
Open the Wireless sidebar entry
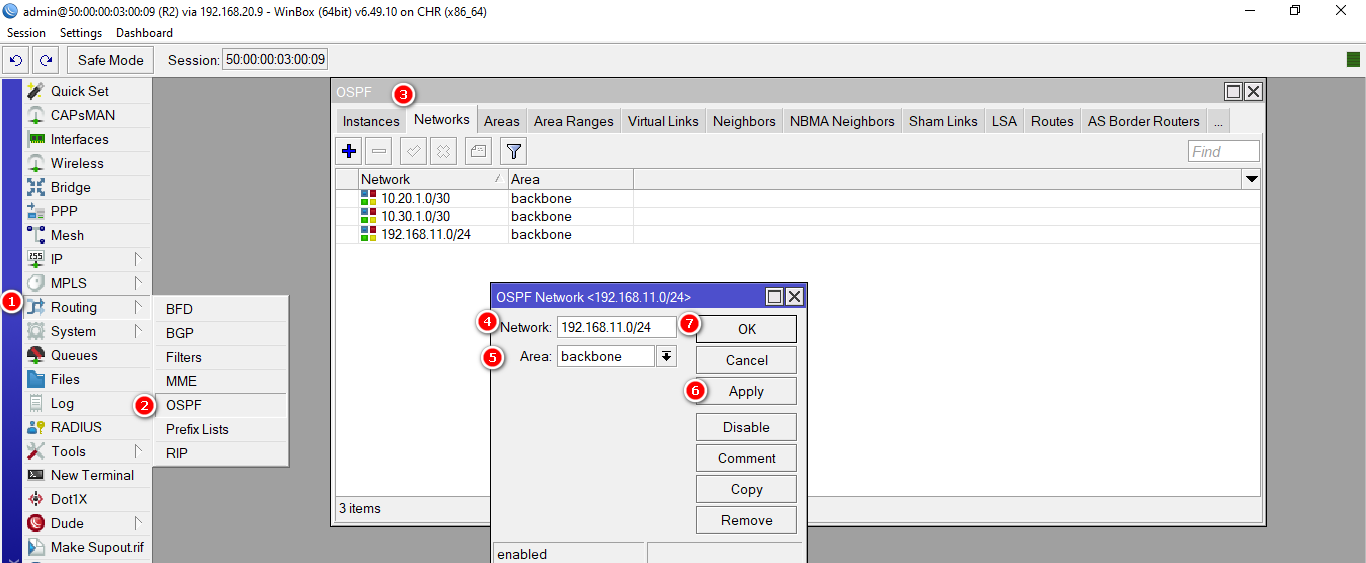click(87, 163)
